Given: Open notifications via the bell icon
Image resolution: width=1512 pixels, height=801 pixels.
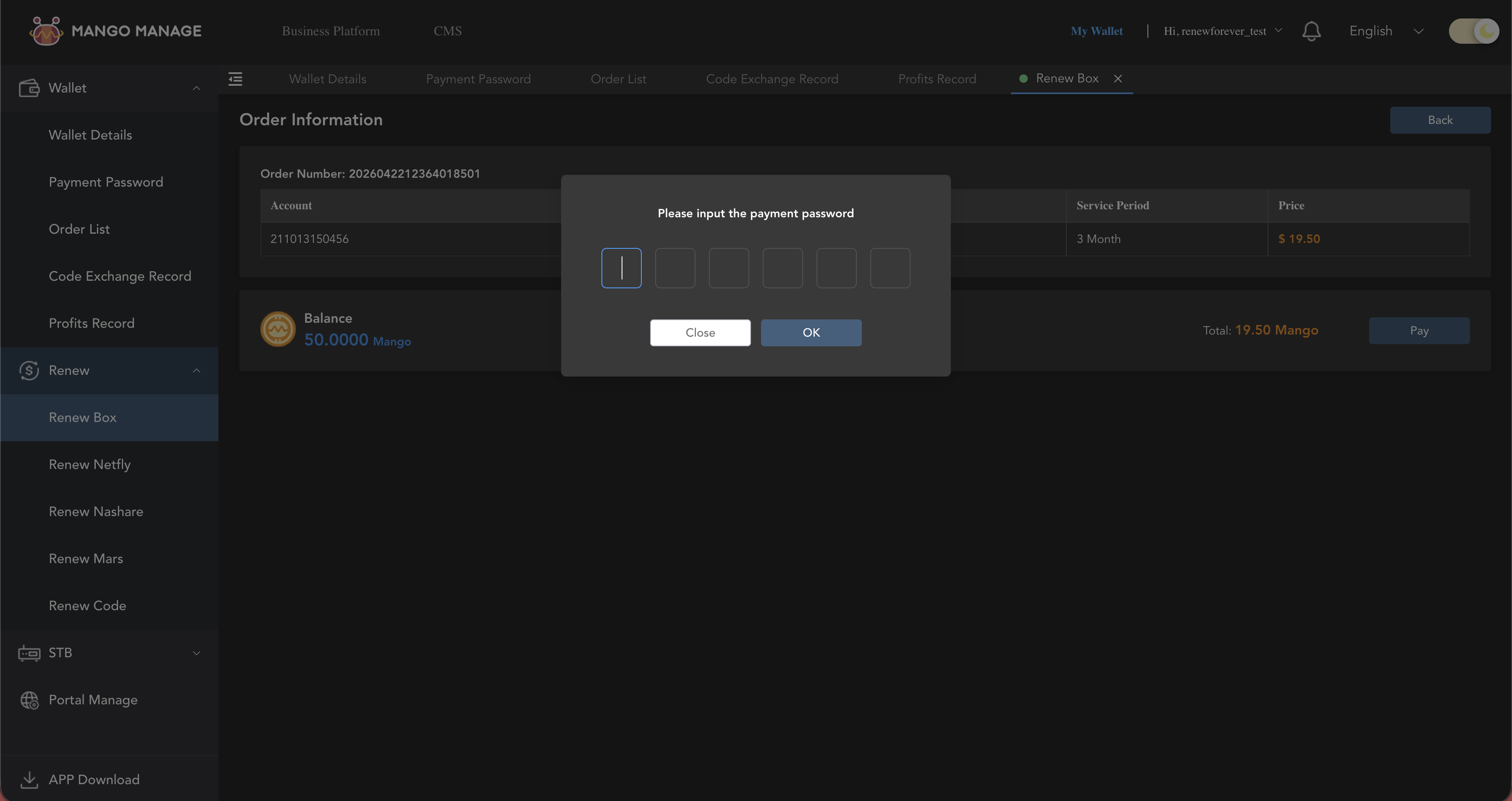Looking at the screenshot, I should [1312, 31].
